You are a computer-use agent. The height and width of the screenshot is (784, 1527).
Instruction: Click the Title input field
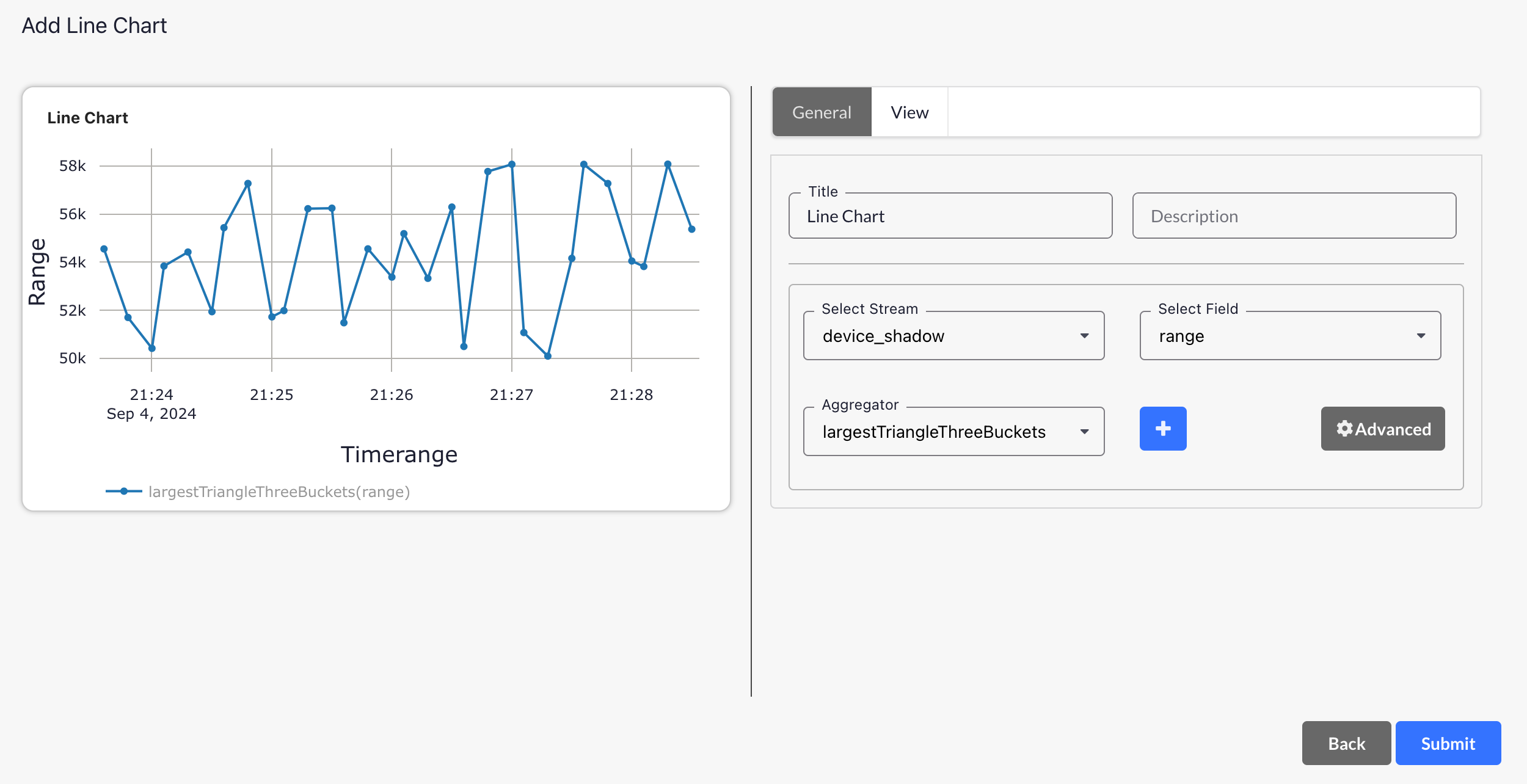tap(950, 216)
